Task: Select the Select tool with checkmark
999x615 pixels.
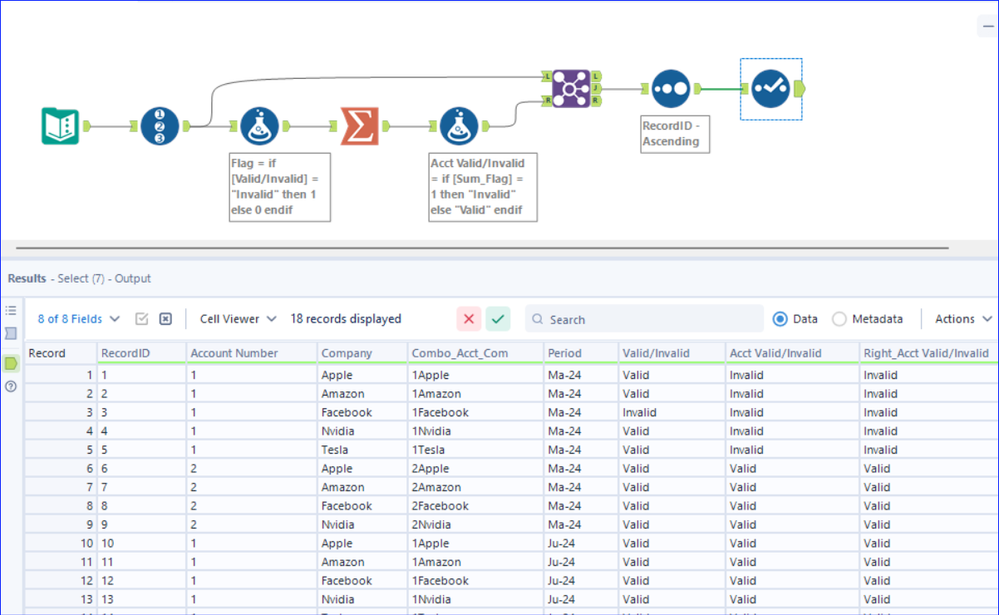Action: point(770,89)
